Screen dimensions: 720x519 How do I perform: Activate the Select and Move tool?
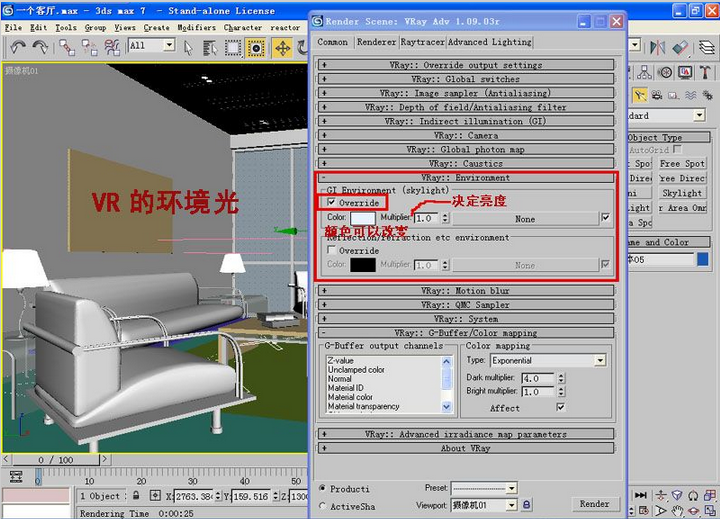click(282, 48)
